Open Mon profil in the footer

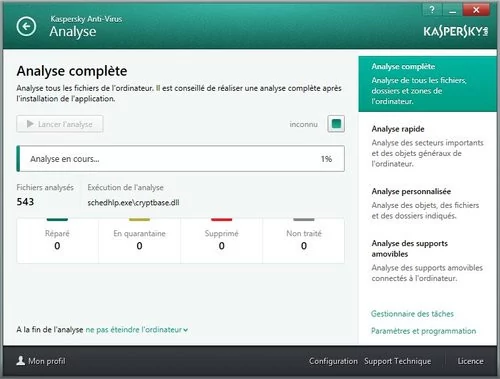pos(41,361)
